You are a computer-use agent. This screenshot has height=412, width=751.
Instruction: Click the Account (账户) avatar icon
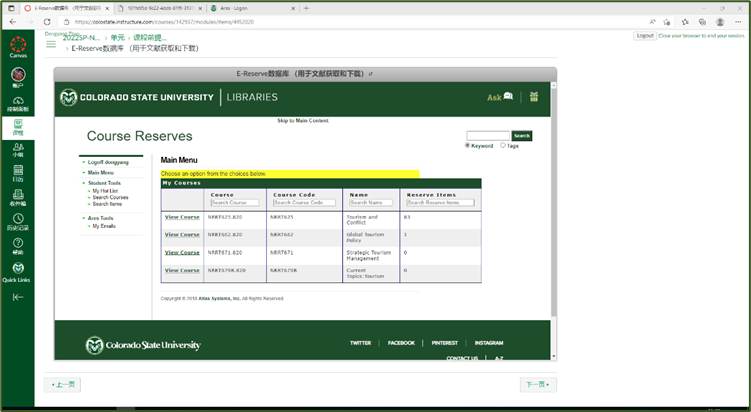18,74
